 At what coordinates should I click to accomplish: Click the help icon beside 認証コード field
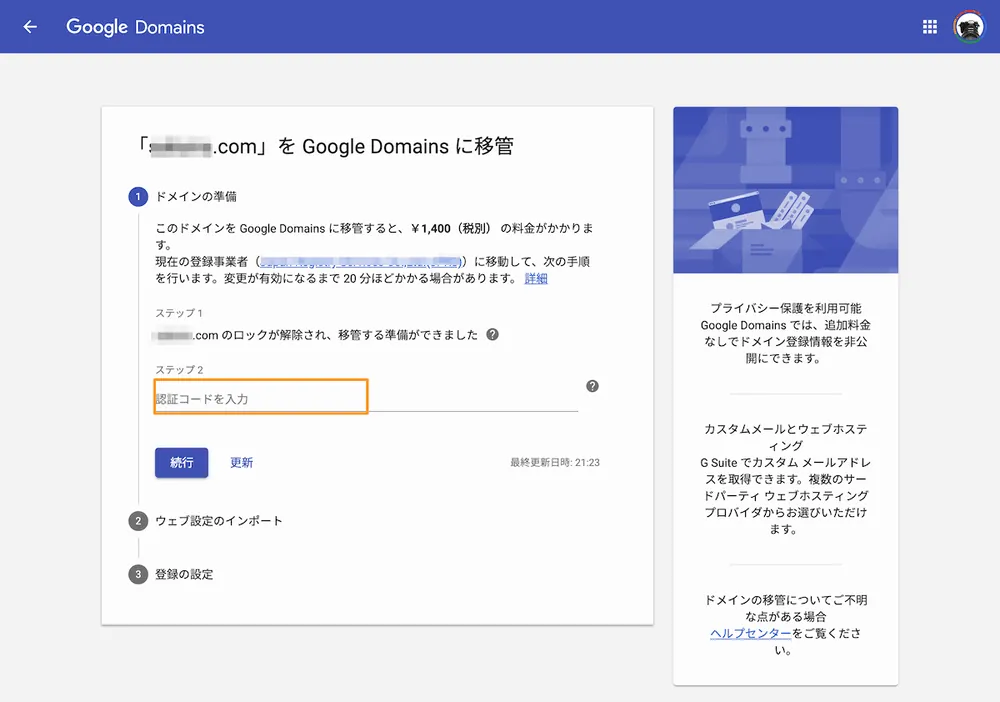(x=592, y=386)
